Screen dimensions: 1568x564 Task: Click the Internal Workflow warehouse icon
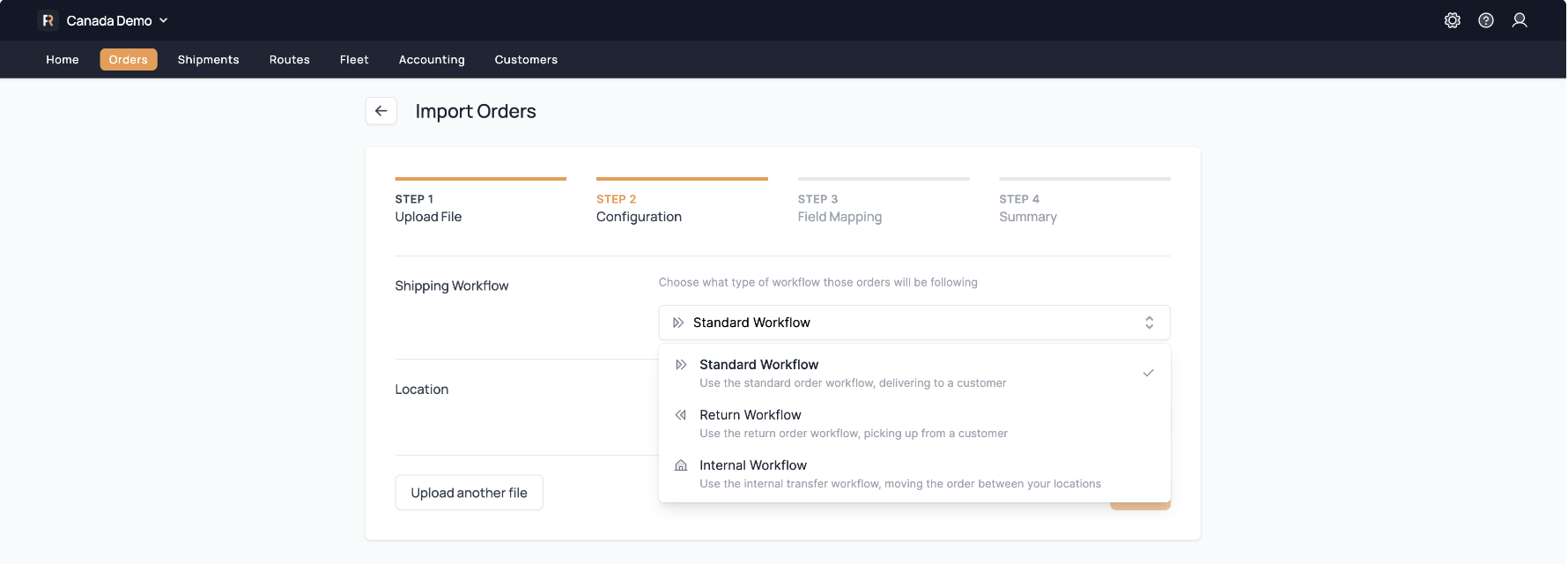[681, 465]
